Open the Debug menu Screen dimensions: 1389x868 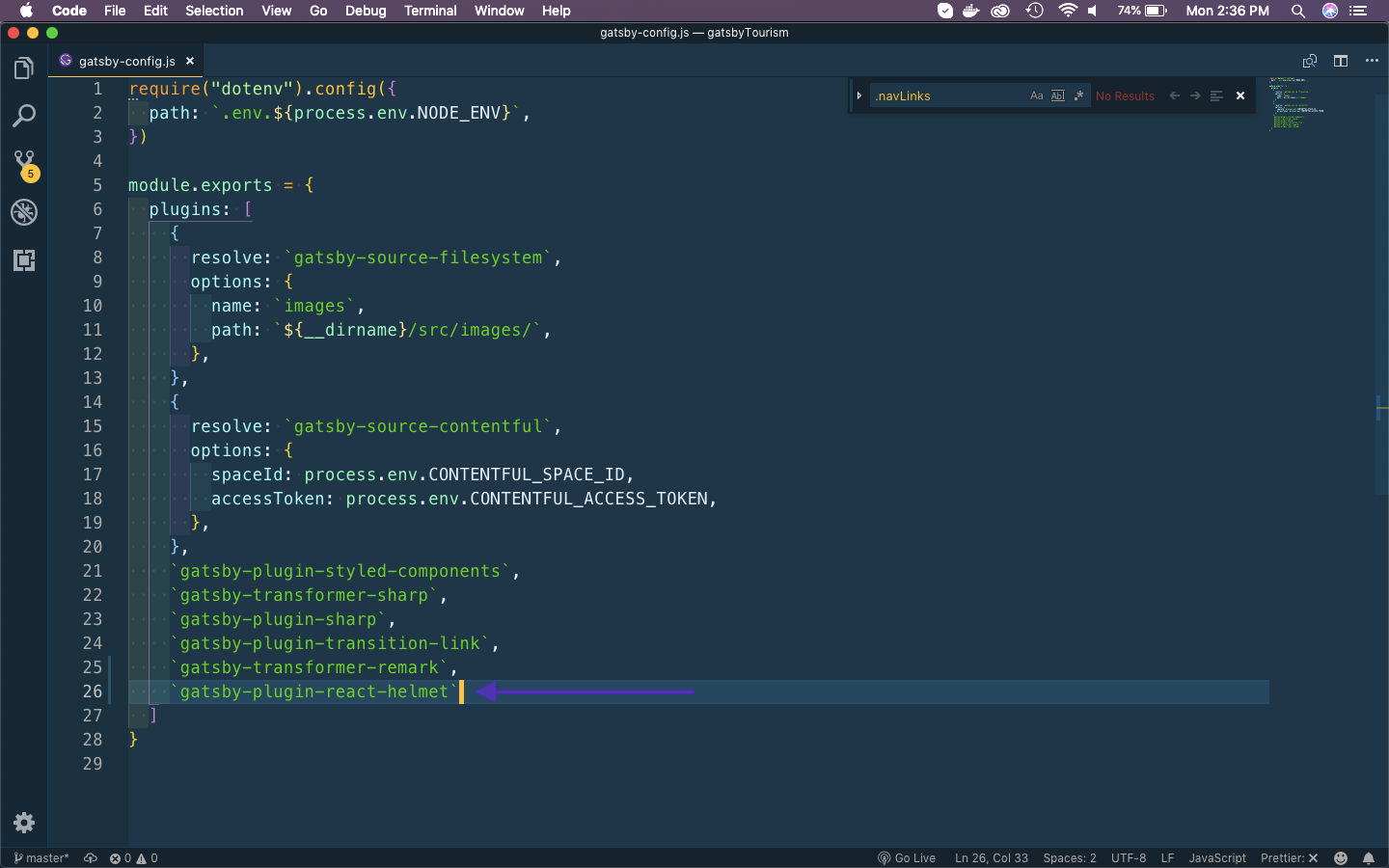(366, 11)
